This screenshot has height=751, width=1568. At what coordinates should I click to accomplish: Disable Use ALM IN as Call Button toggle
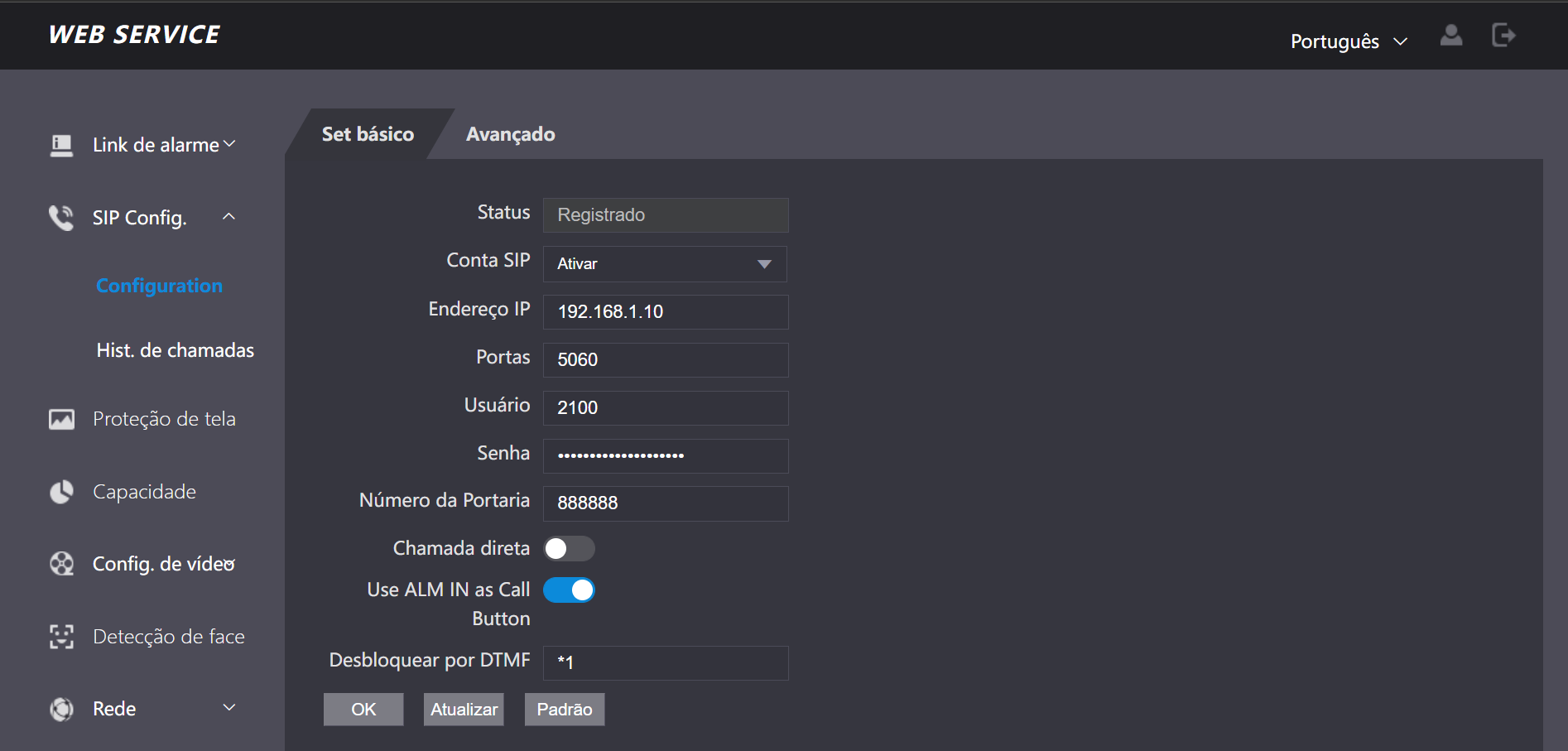tap(569, 590)
